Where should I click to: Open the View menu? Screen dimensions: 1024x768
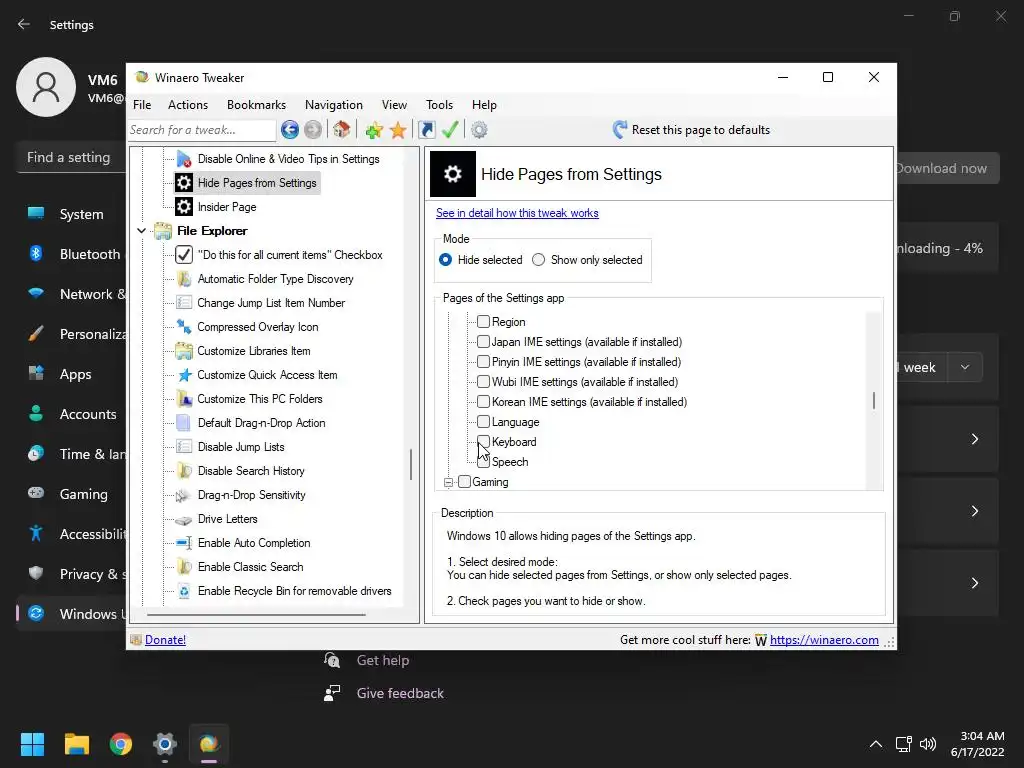[x=394, y=104]
